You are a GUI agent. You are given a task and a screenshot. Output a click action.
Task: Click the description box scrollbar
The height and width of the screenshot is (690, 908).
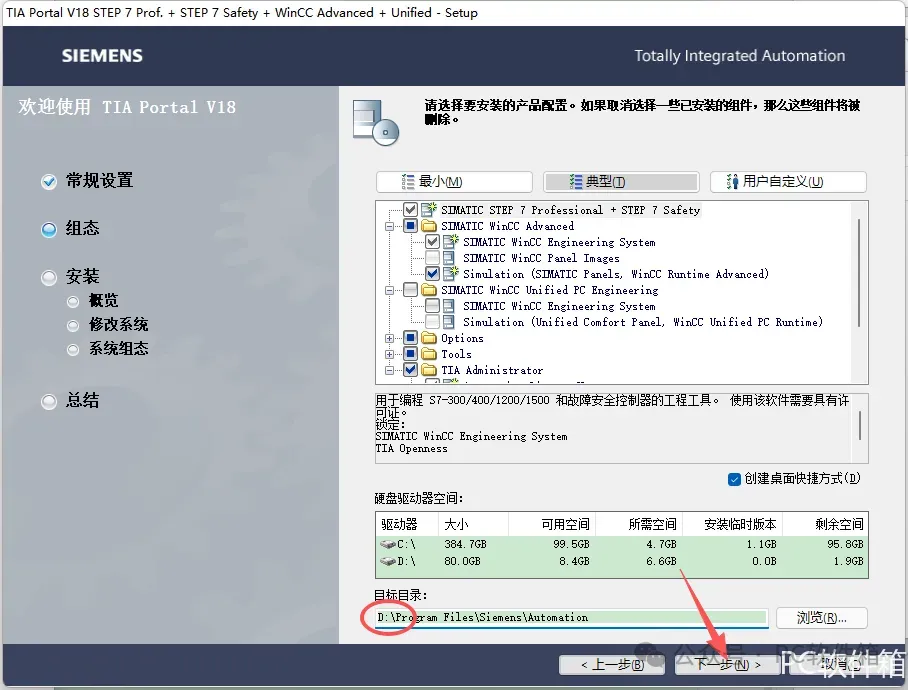(x=860, y=425)
